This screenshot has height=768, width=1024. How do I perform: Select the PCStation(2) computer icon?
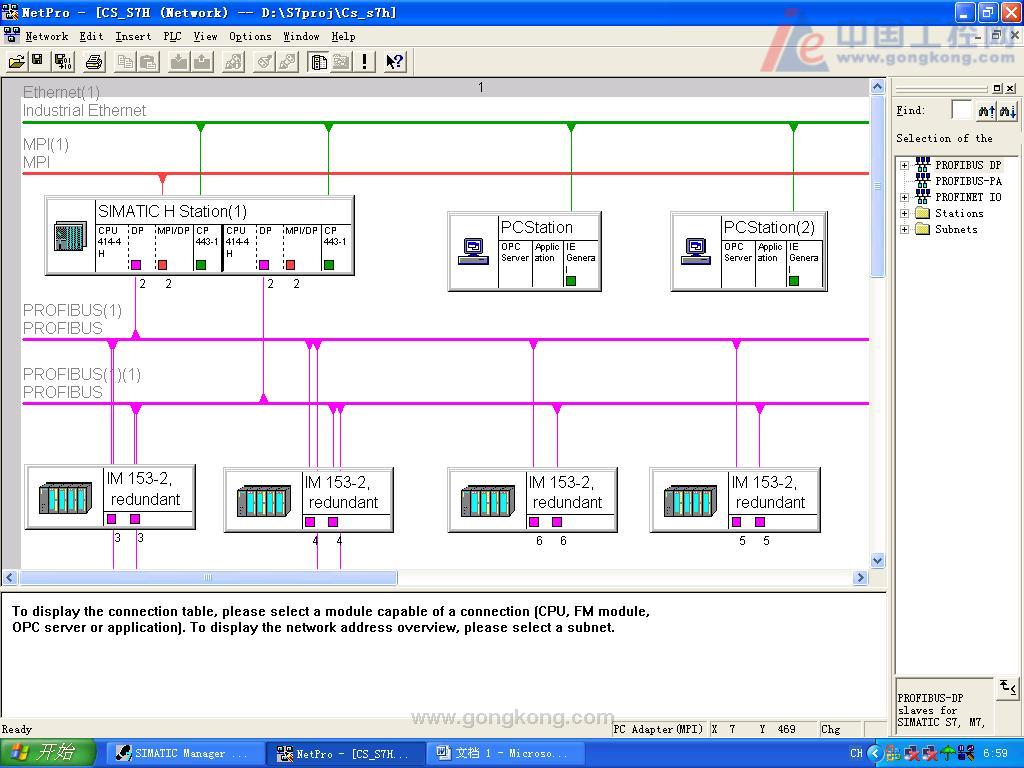pos(696,251)
